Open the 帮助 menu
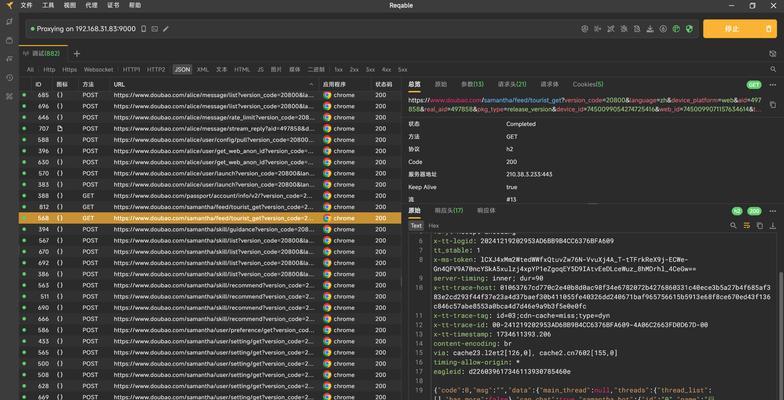 coord(135,6)
